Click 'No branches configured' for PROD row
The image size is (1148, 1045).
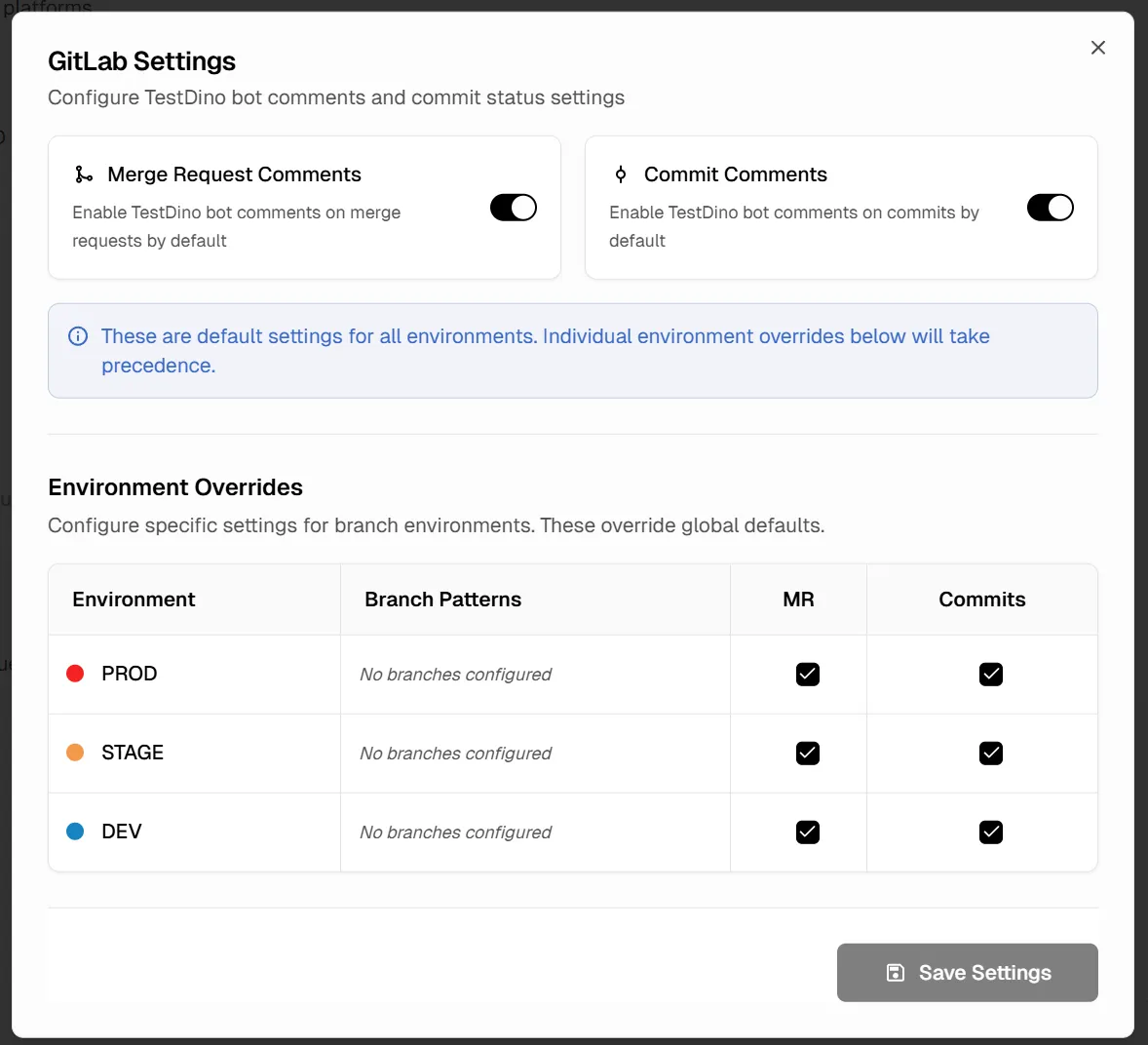tap(454, 674)
